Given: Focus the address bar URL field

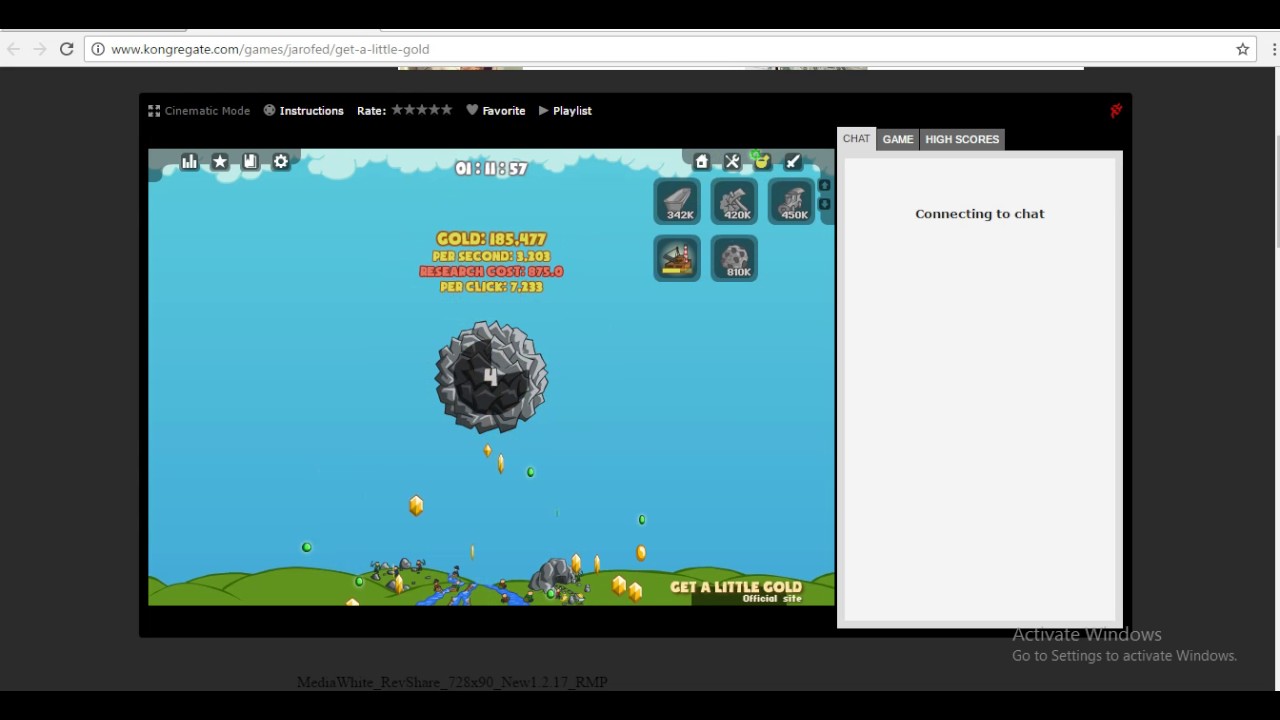Looking at the screenshot, I should click(670, 49).
